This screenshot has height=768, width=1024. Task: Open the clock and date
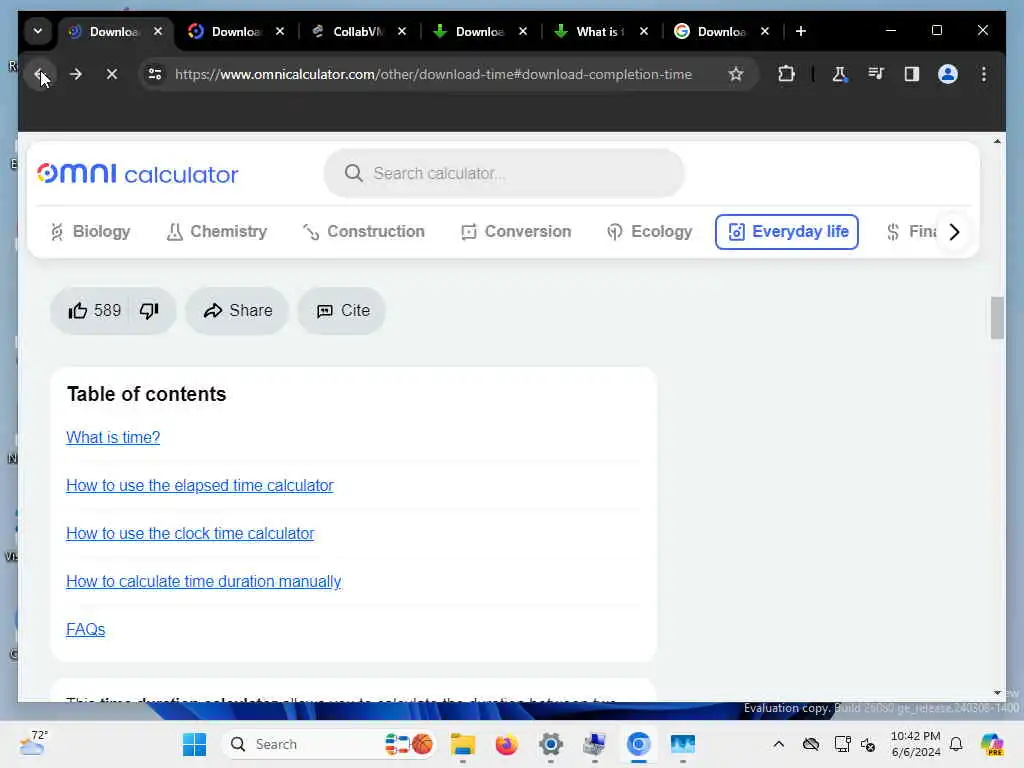[916, 744]
